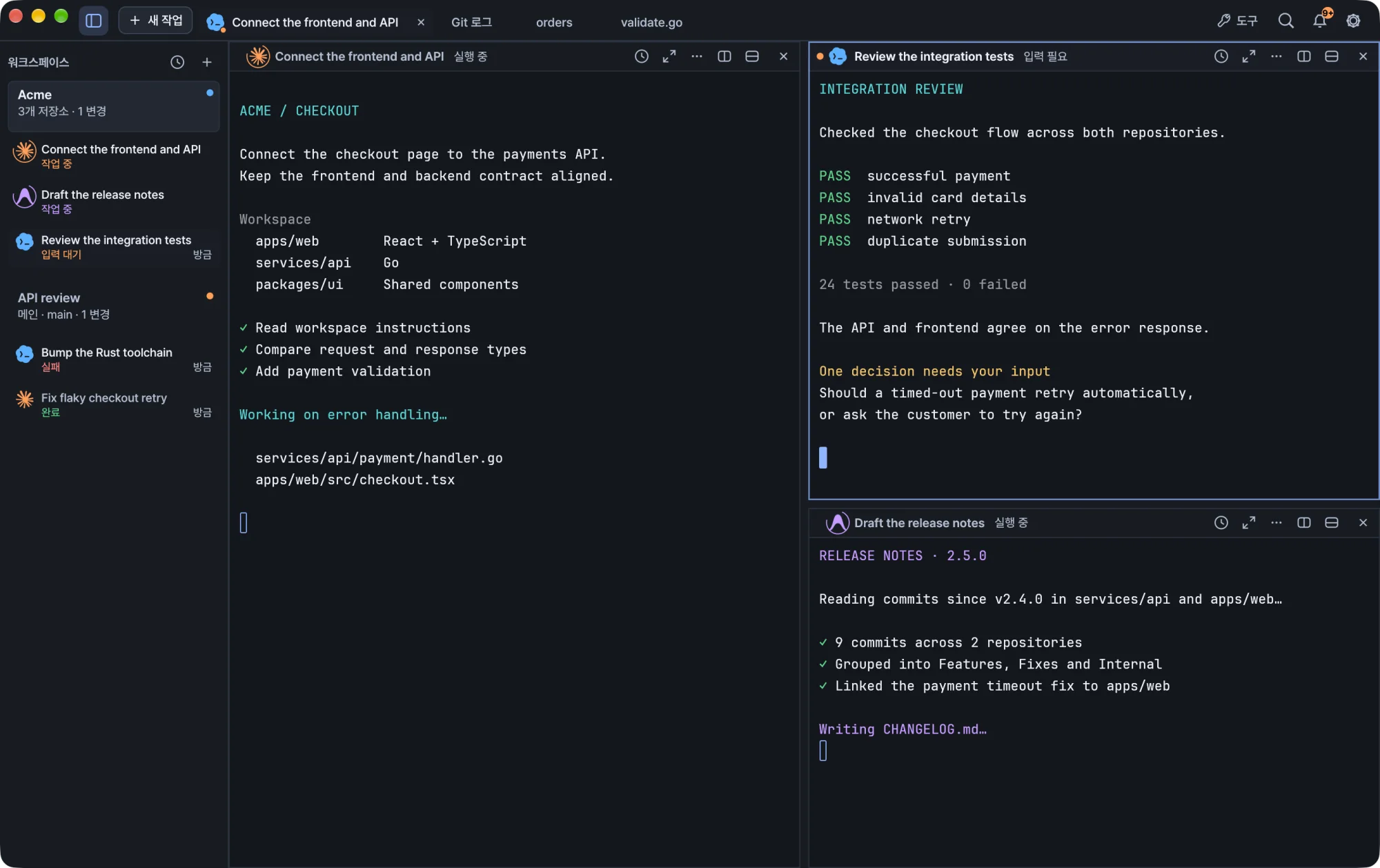1380x868 pixels.
Task: Open more options in Draft release notes pane
Action: (1276, 523)
